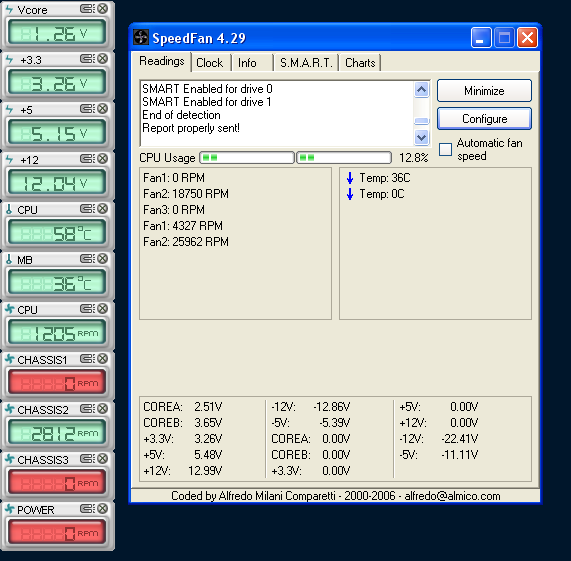Close the +5 voltage gadget
Image resolution: width=571 pixels, height=561 pixels.
(103, 108)
